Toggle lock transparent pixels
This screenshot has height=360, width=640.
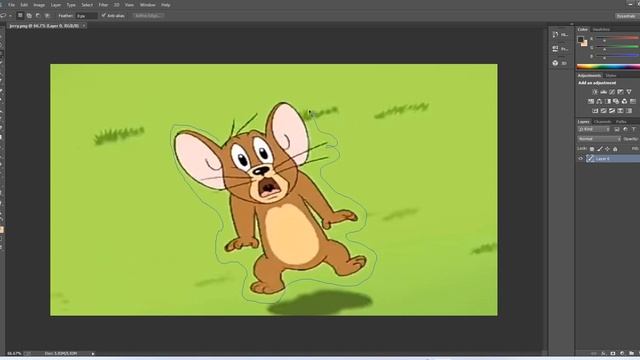coord(592,149)
